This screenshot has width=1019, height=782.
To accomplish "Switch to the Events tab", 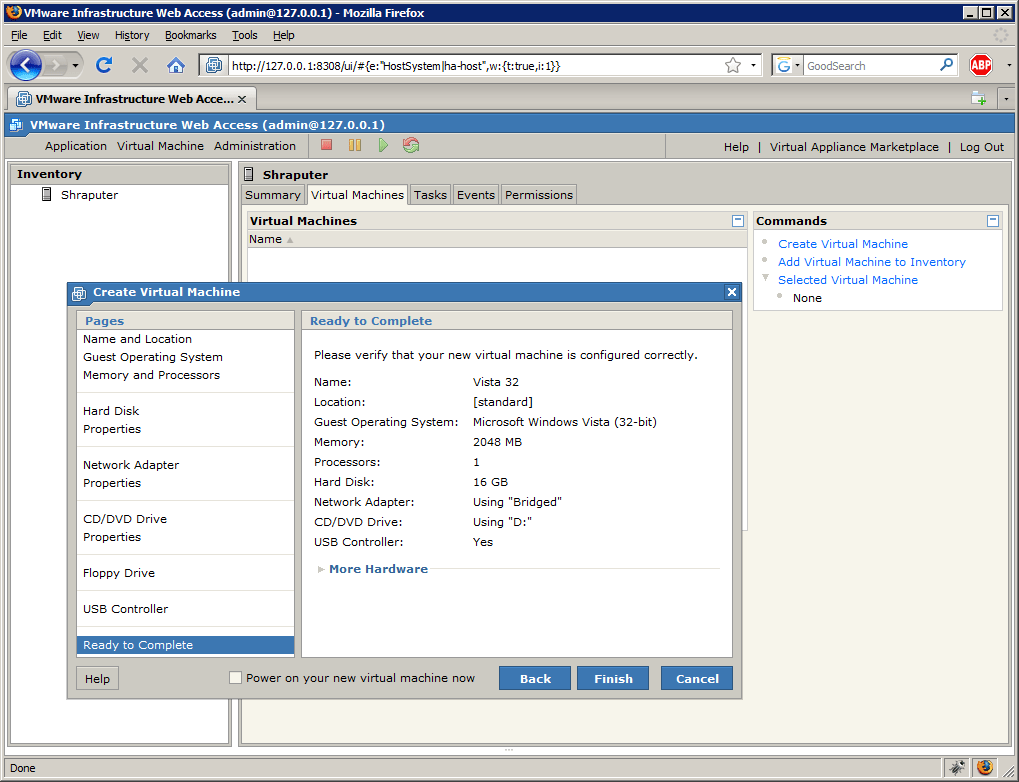I will [x=476, y=195].
